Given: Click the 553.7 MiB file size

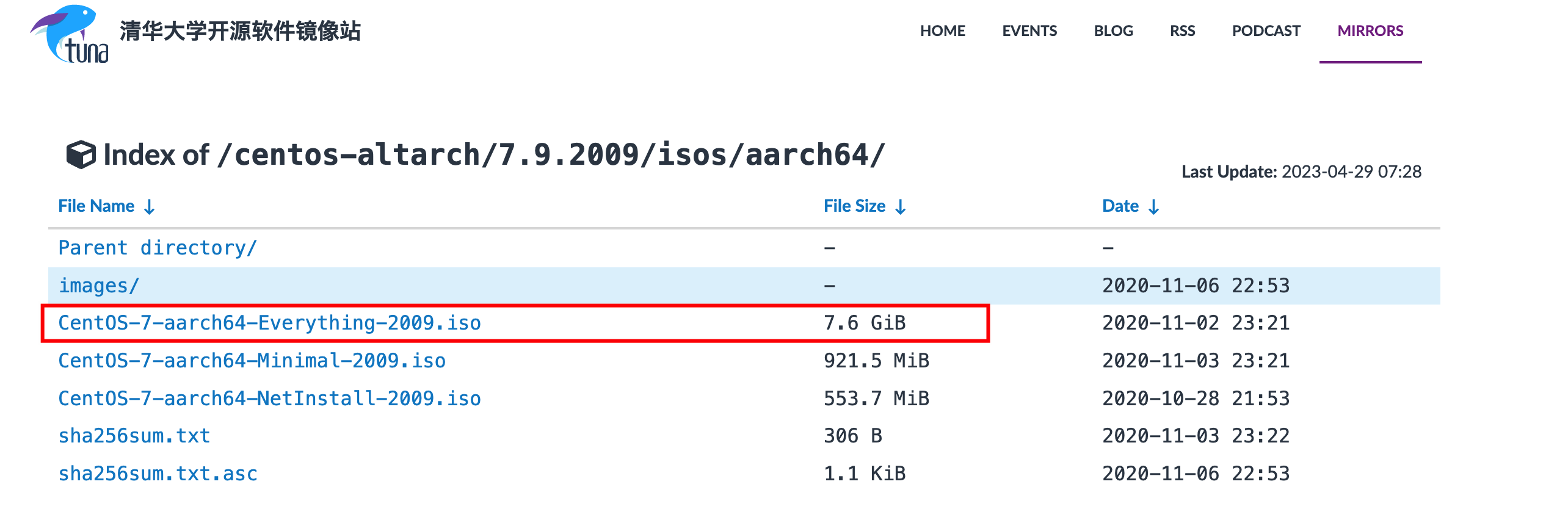Looking at the screenshot, I should (x=876, y=399).
